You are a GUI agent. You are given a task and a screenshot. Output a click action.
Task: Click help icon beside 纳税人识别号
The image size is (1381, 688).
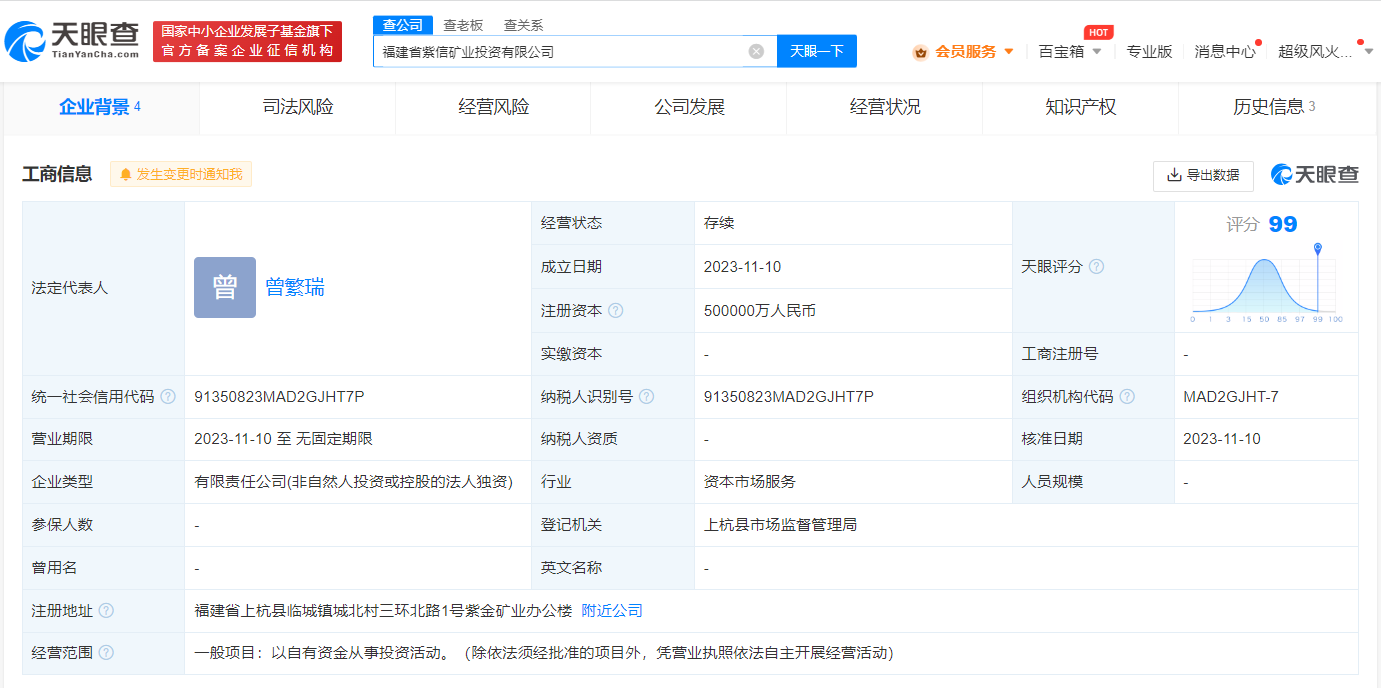point(646,397)
